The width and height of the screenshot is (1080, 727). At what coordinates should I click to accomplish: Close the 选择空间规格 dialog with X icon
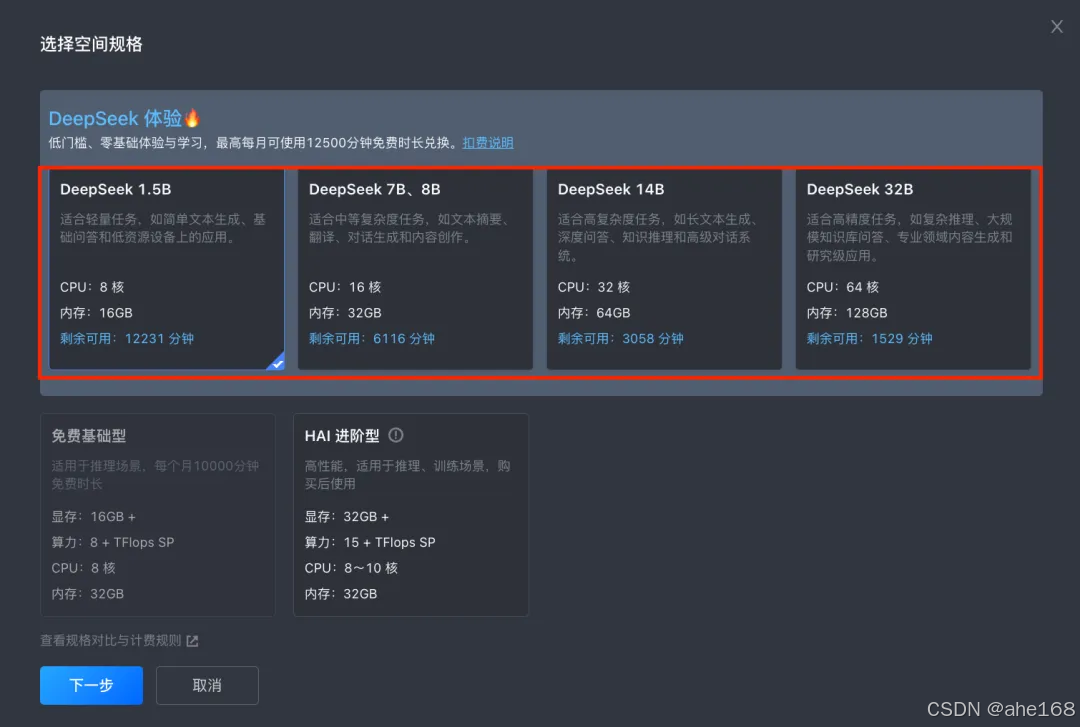(x=1057, y=27)
